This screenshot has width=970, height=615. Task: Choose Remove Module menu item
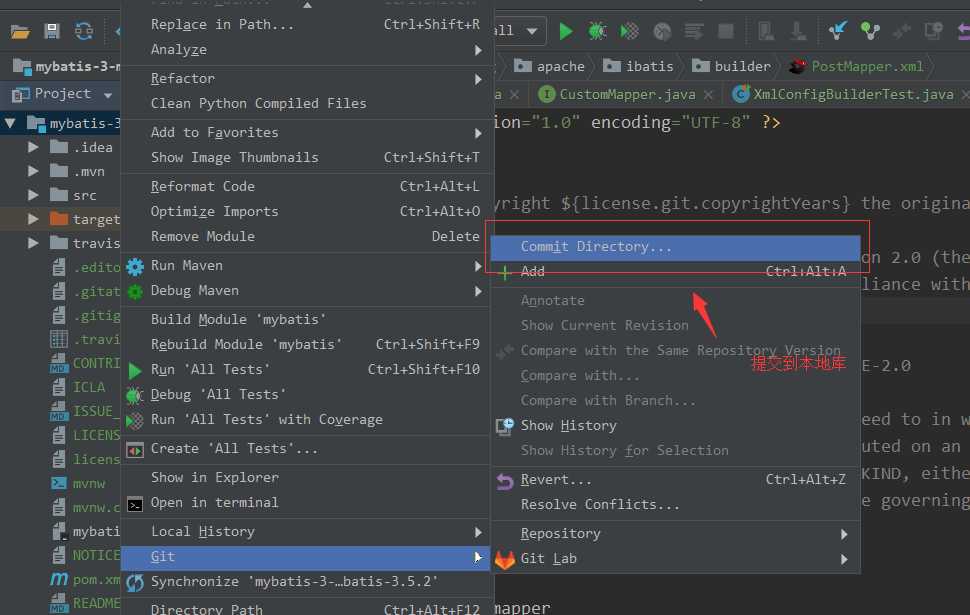306,237
